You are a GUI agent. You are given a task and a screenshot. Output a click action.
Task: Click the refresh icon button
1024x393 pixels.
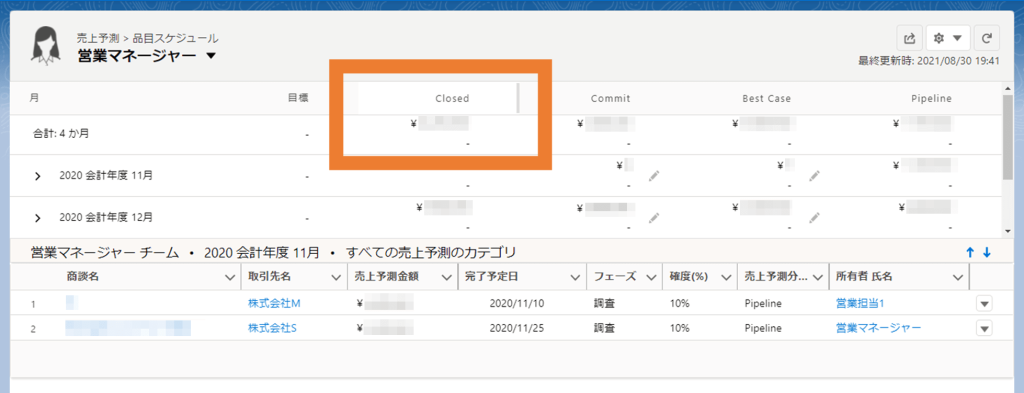click(x=987, y=39)
